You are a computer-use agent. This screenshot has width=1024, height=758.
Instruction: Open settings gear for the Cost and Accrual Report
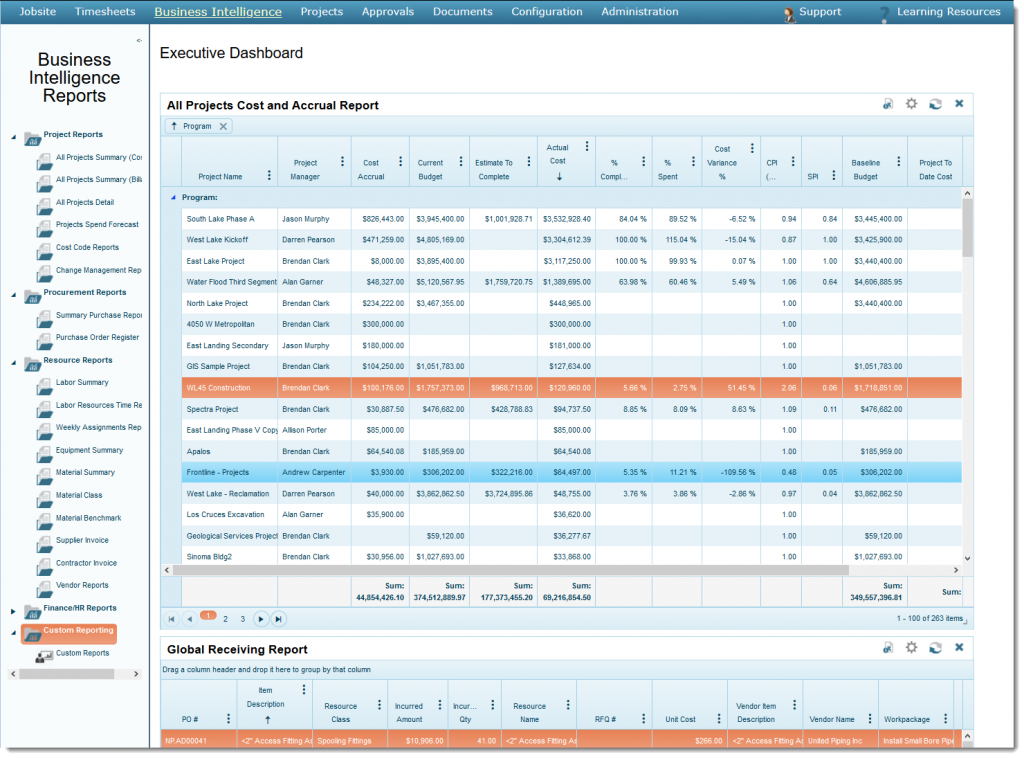(911, 103)
